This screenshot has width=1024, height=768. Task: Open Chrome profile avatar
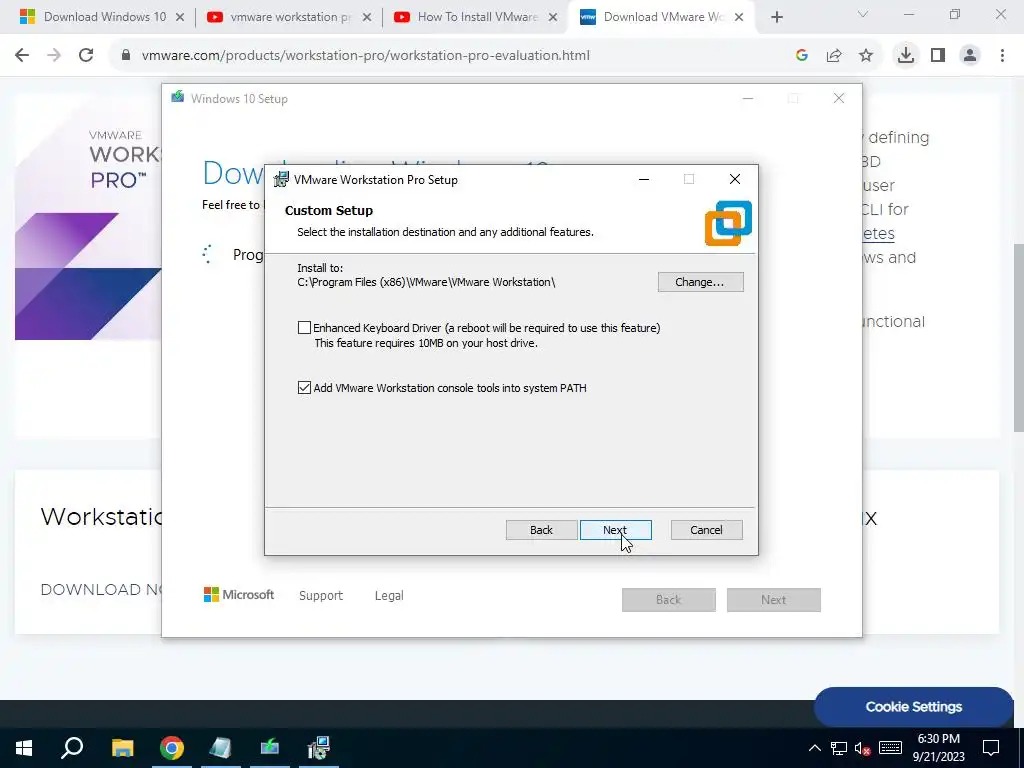970,56
